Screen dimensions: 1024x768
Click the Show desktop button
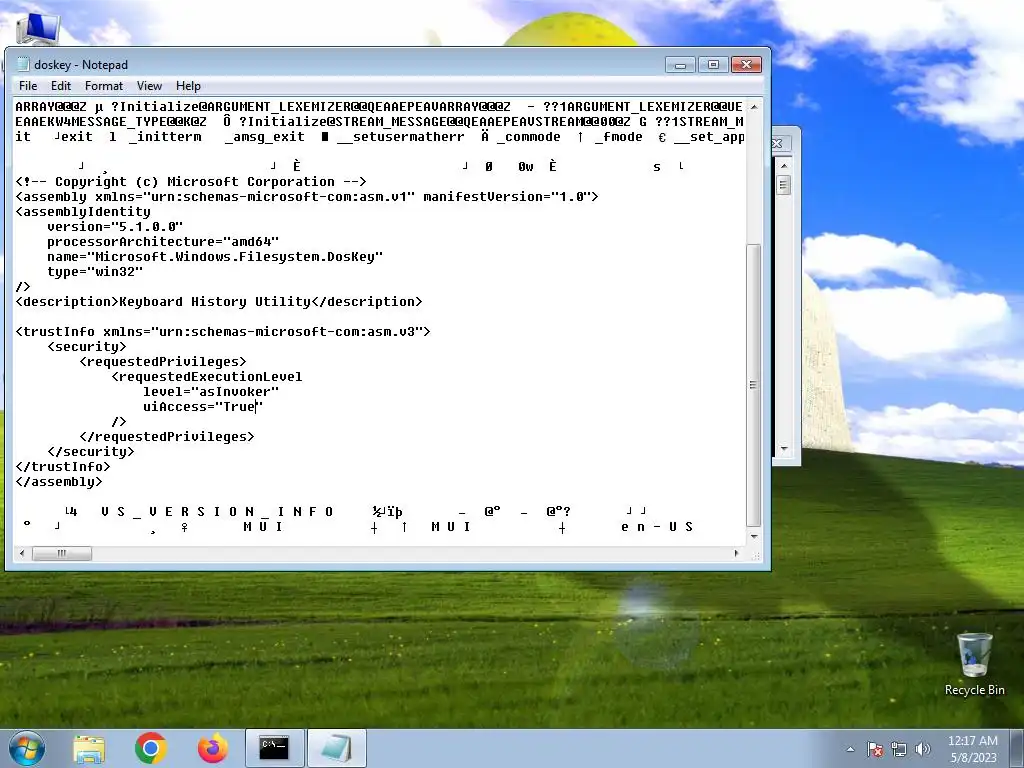click(1018, 748)
